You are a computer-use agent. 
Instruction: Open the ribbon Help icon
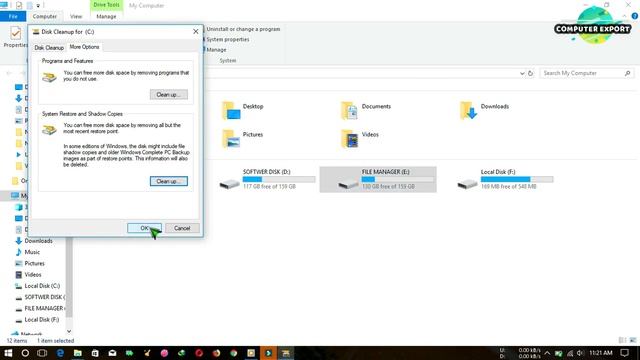click(635, 16)
